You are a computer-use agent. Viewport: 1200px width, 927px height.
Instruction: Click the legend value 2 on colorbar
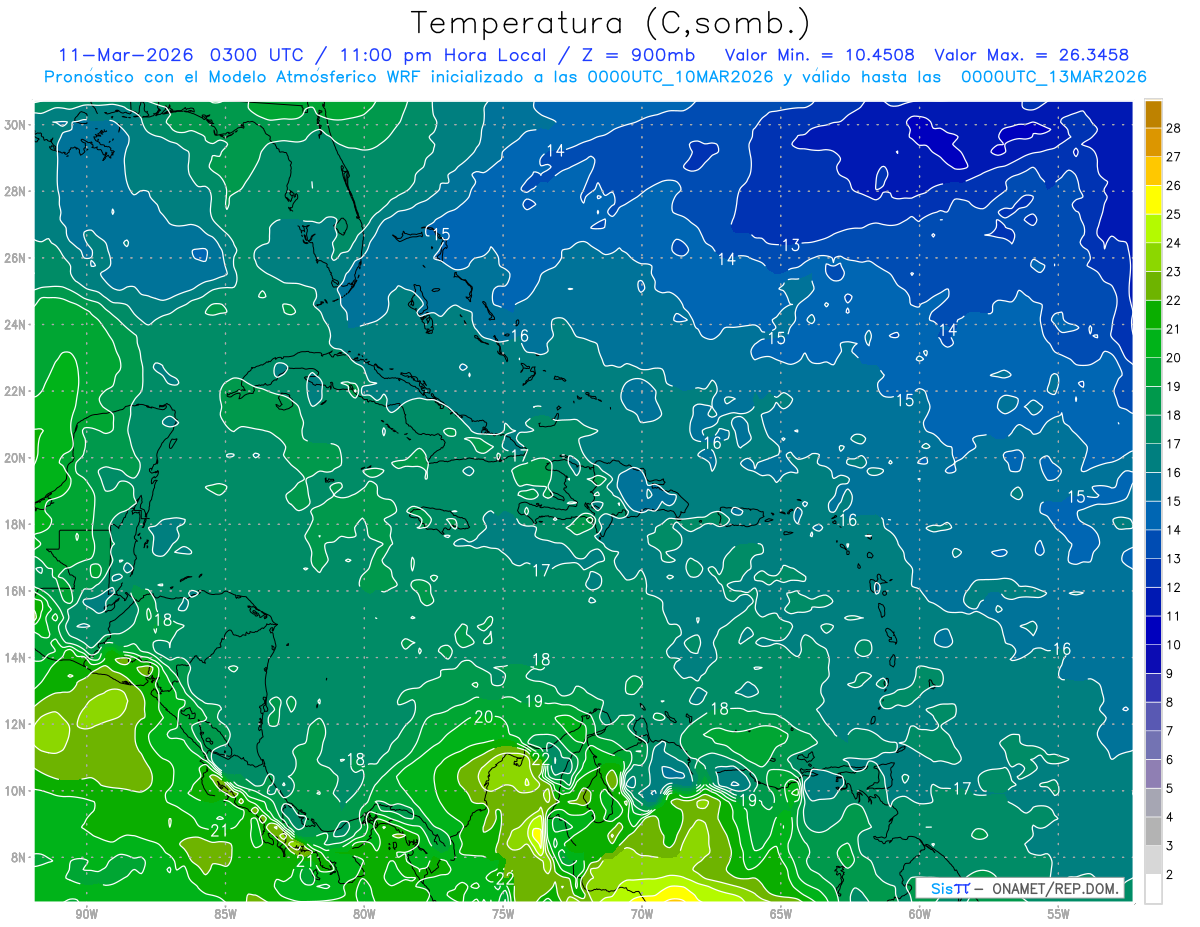pyautogui.click(x=1170, y=874)
